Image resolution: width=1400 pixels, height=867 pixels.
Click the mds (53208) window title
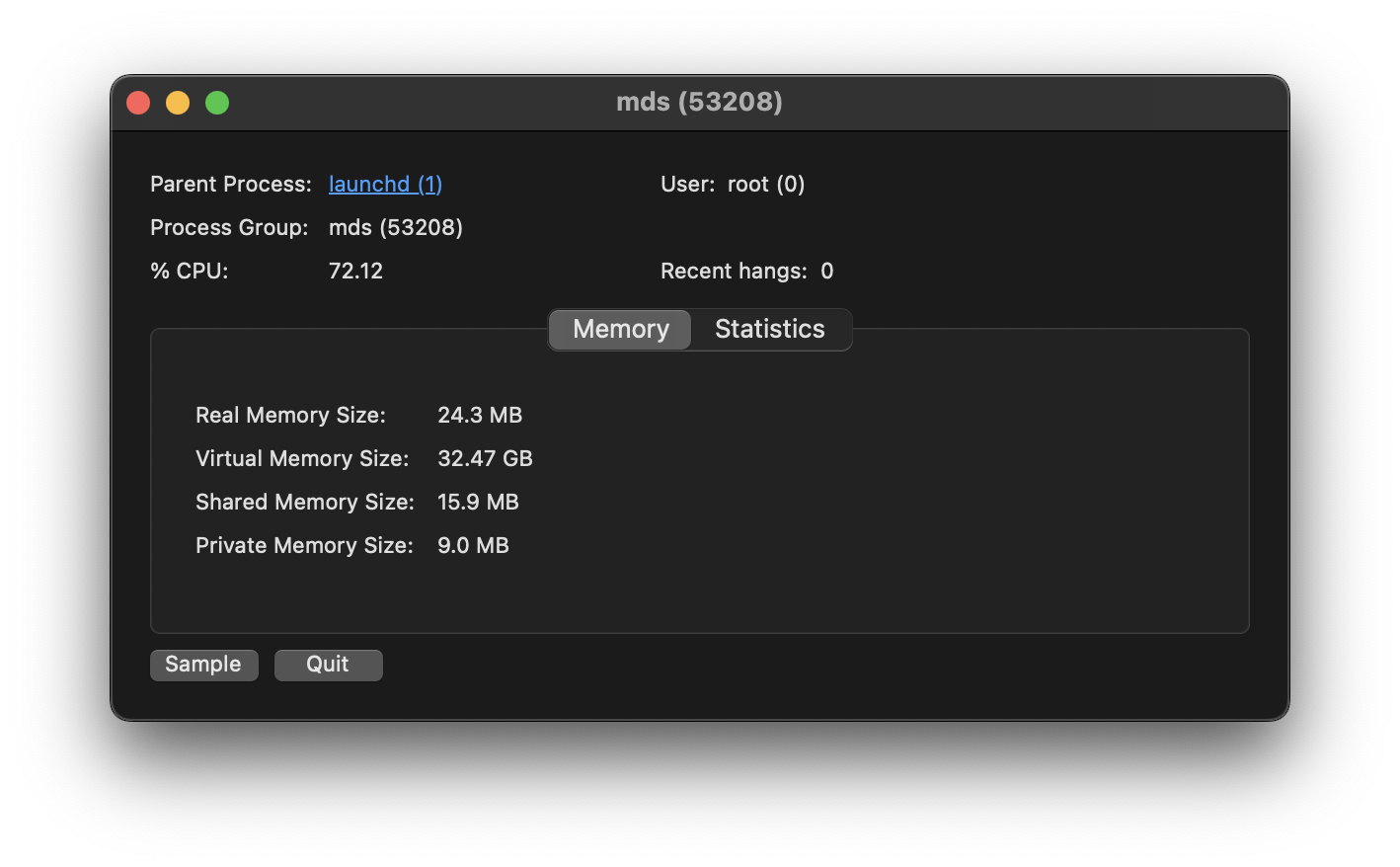[699, 102]
